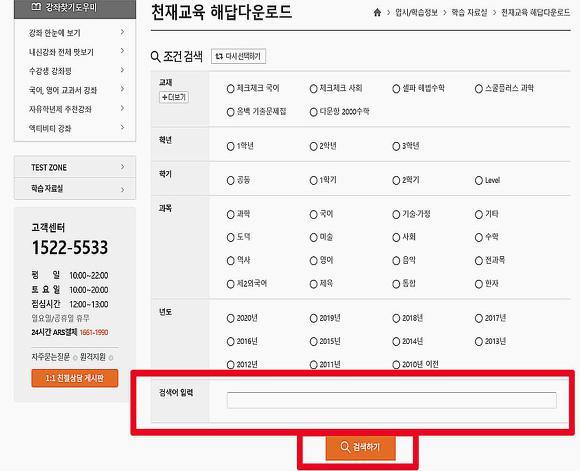Select the 2019년 year option
This screenshot has height=471, width=580.
click(313, 318)
